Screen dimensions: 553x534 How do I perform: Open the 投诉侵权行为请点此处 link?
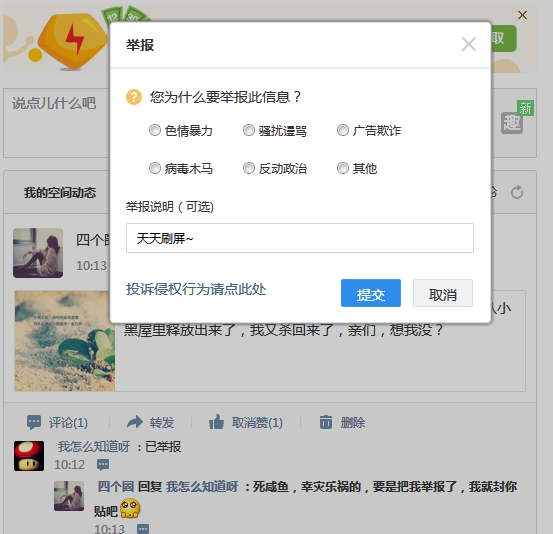click(x=196, y=289)
